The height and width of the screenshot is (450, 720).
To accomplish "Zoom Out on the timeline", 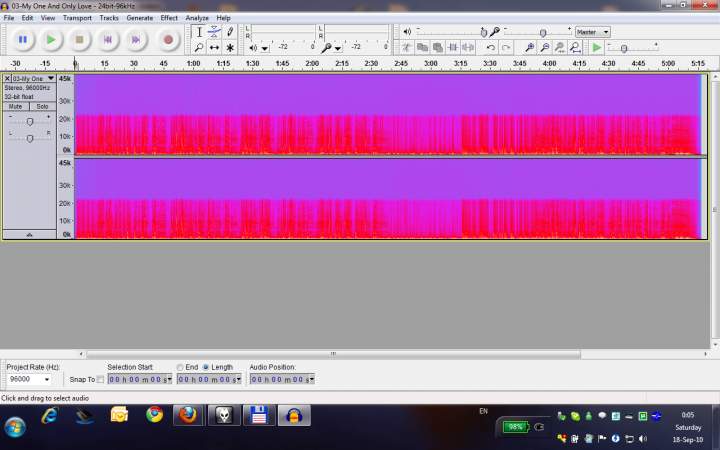I will (x=545, y=47).
